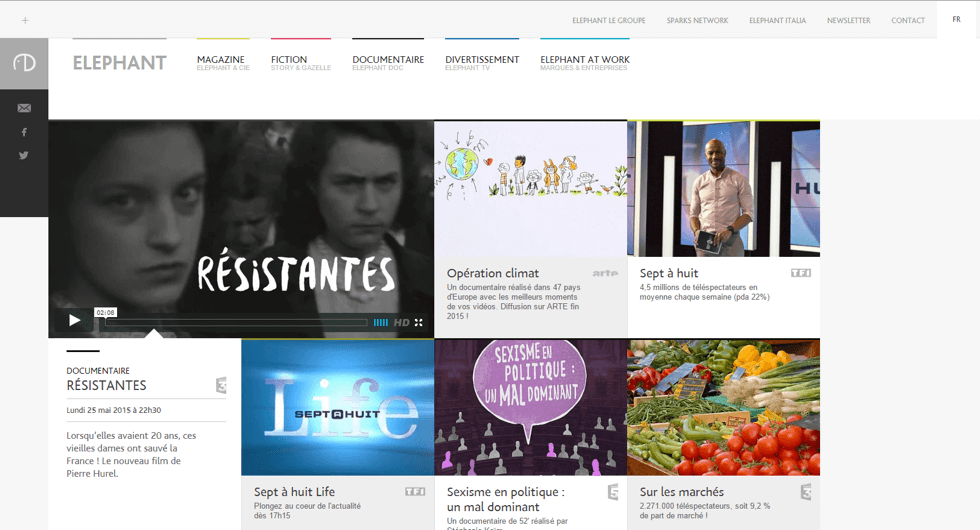Open the Twitter bird icon
980x530 pixels.
pos(24,155)
